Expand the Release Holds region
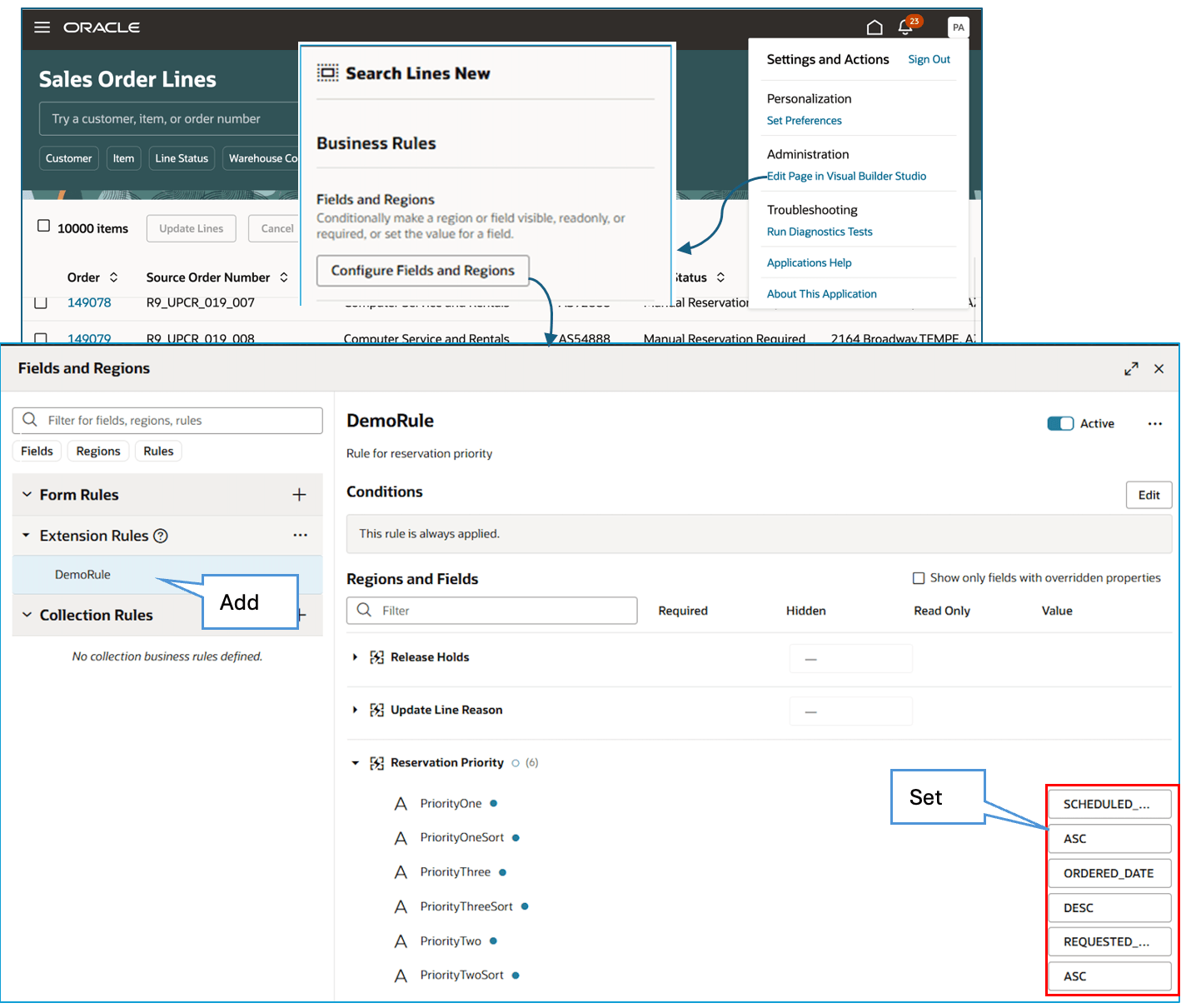This screenshot has width=1186, height=1008. coord(355,657)
